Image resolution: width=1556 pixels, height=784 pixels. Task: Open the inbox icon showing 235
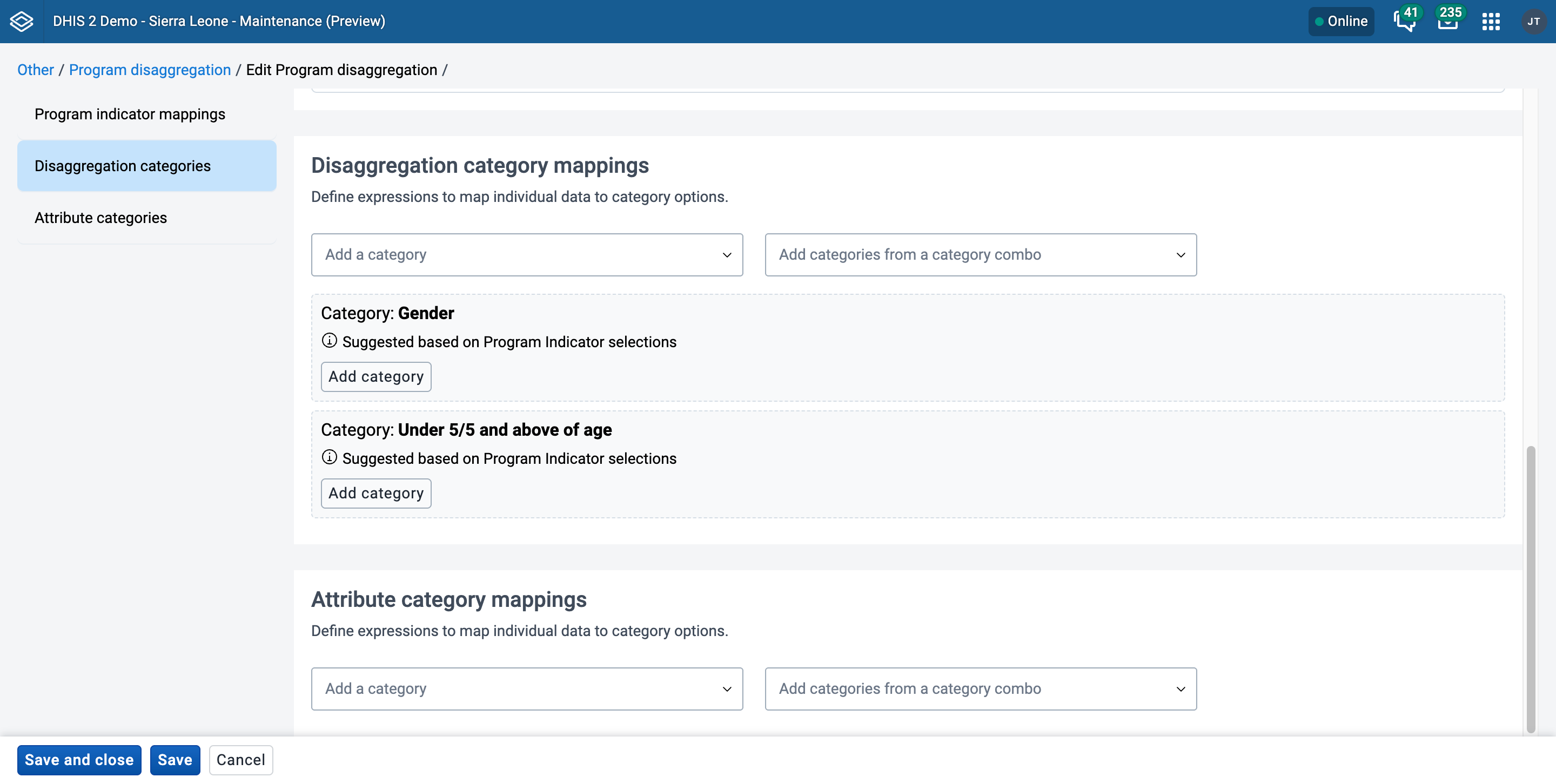(1448, 21)
